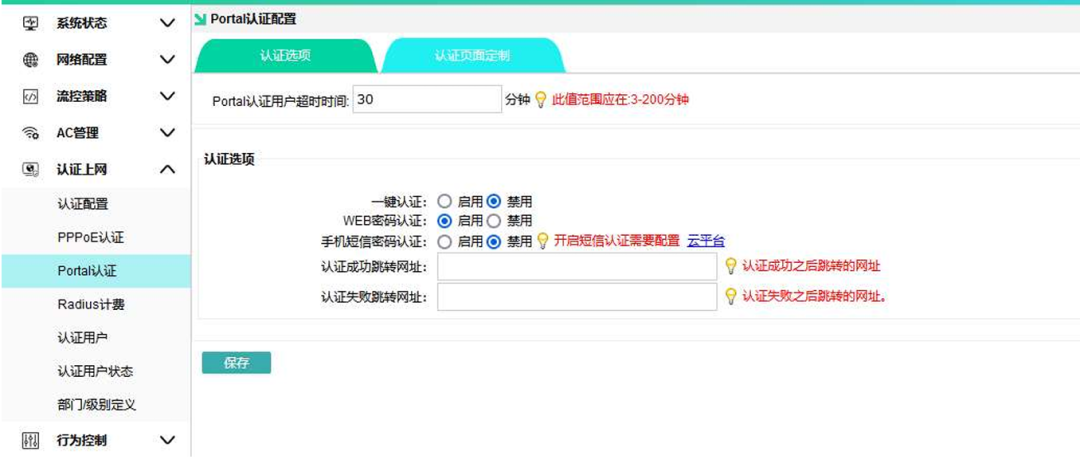Click the 系统状态 monitor icon
Image resolution: width=1080 pixels, height=471 pixels.
30,23
